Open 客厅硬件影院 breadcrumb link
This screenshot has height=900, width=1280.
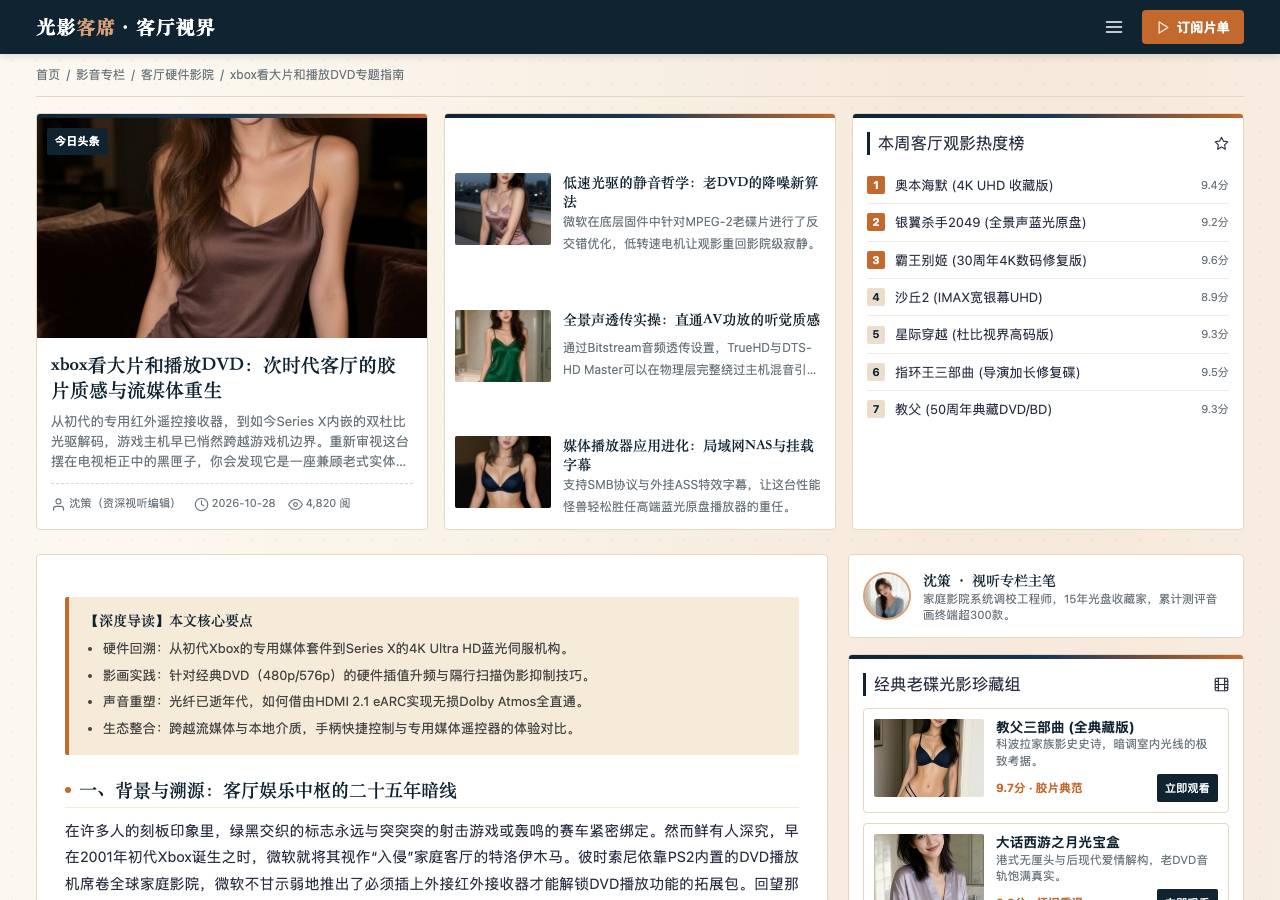(x=177, y=74)
